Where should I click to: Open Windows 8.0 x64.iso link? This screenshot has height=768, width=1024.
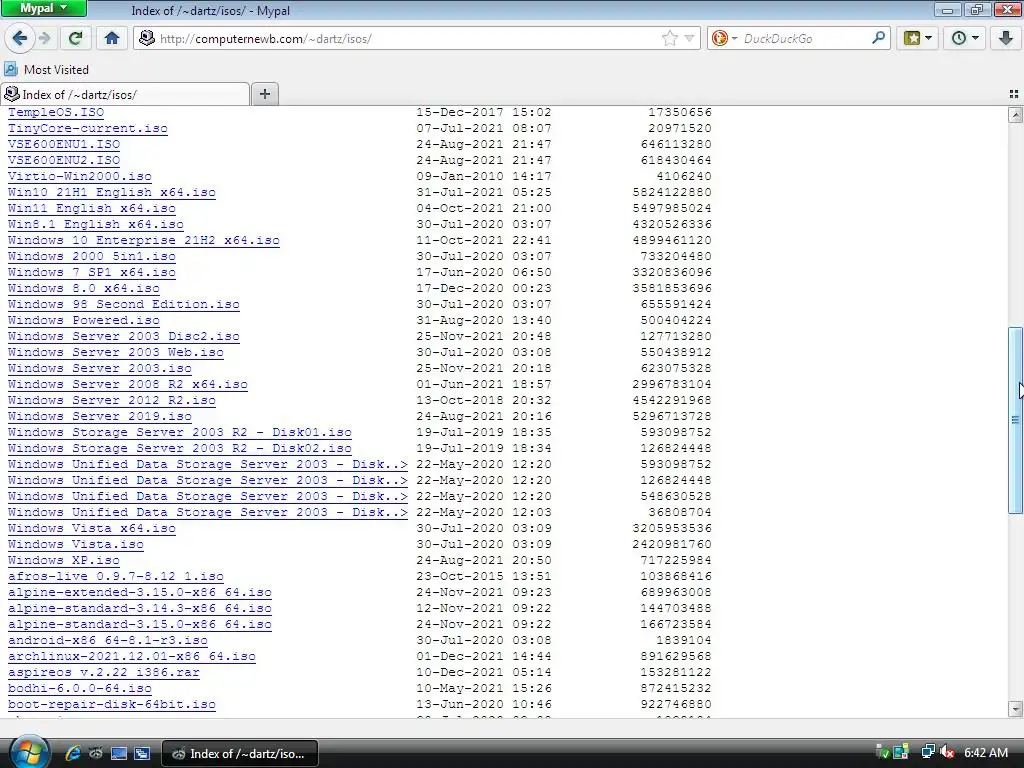(84, 289)
